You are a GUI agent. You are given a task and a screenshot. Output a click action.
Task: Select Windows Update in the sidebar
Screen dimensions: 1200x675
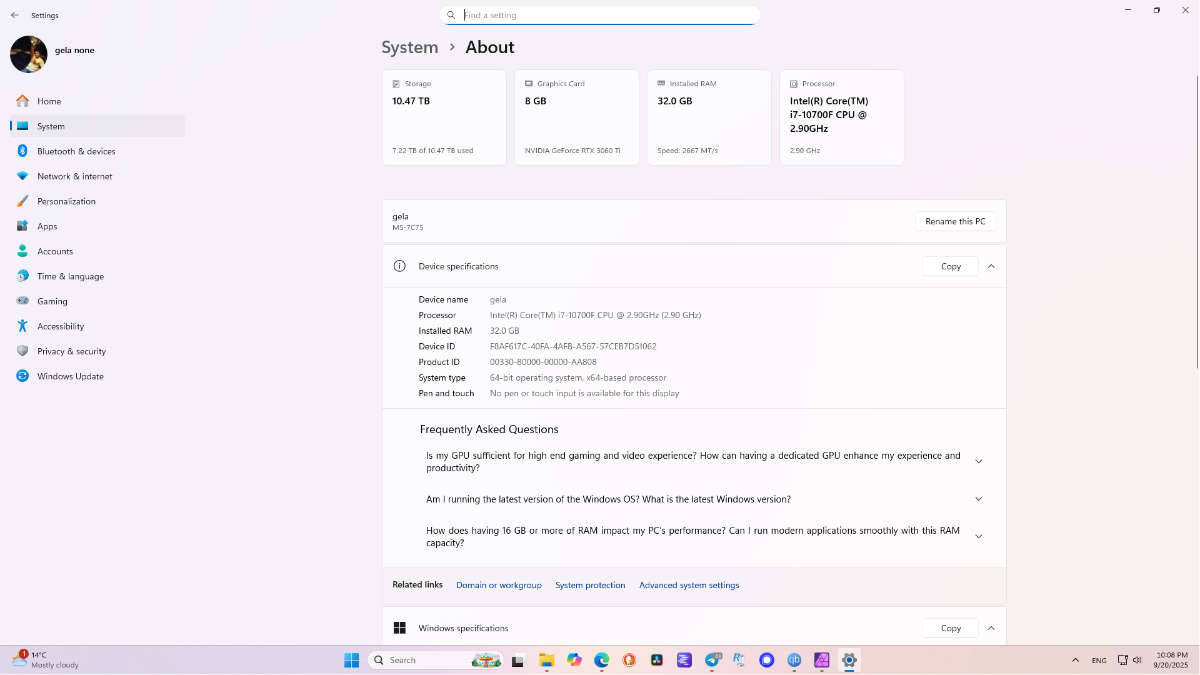(x=70, y=376)
